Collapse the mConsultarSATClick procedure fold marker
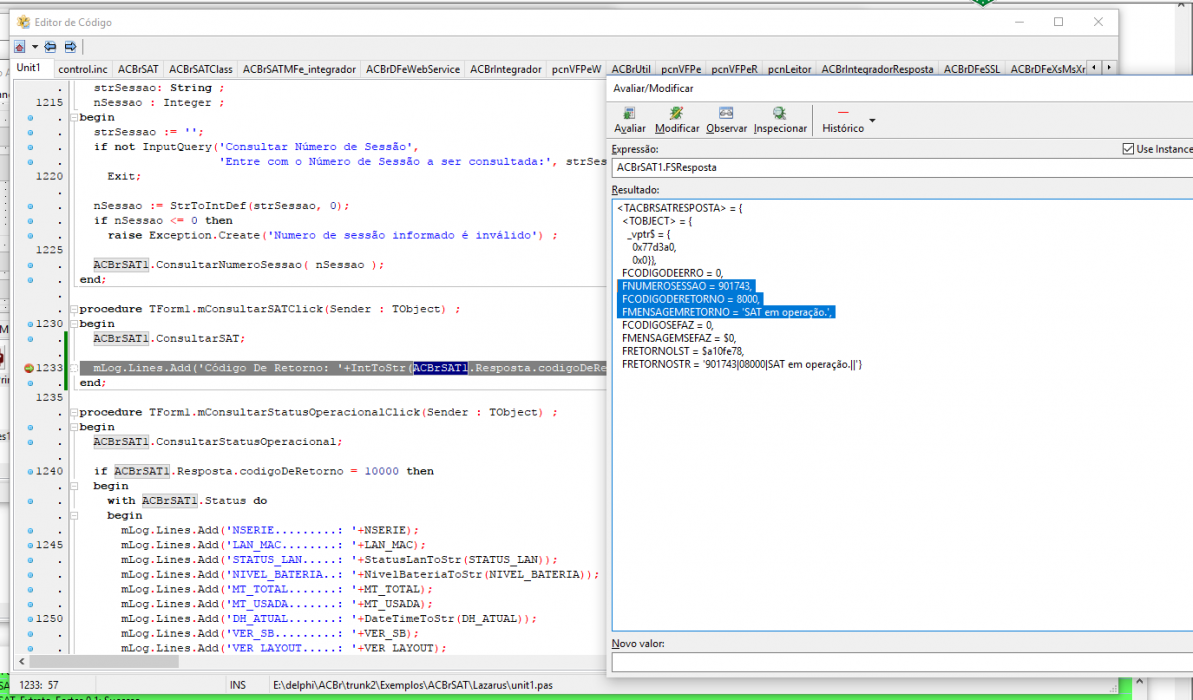Viewport: 1193px width, 700px height. pos(74,309)
